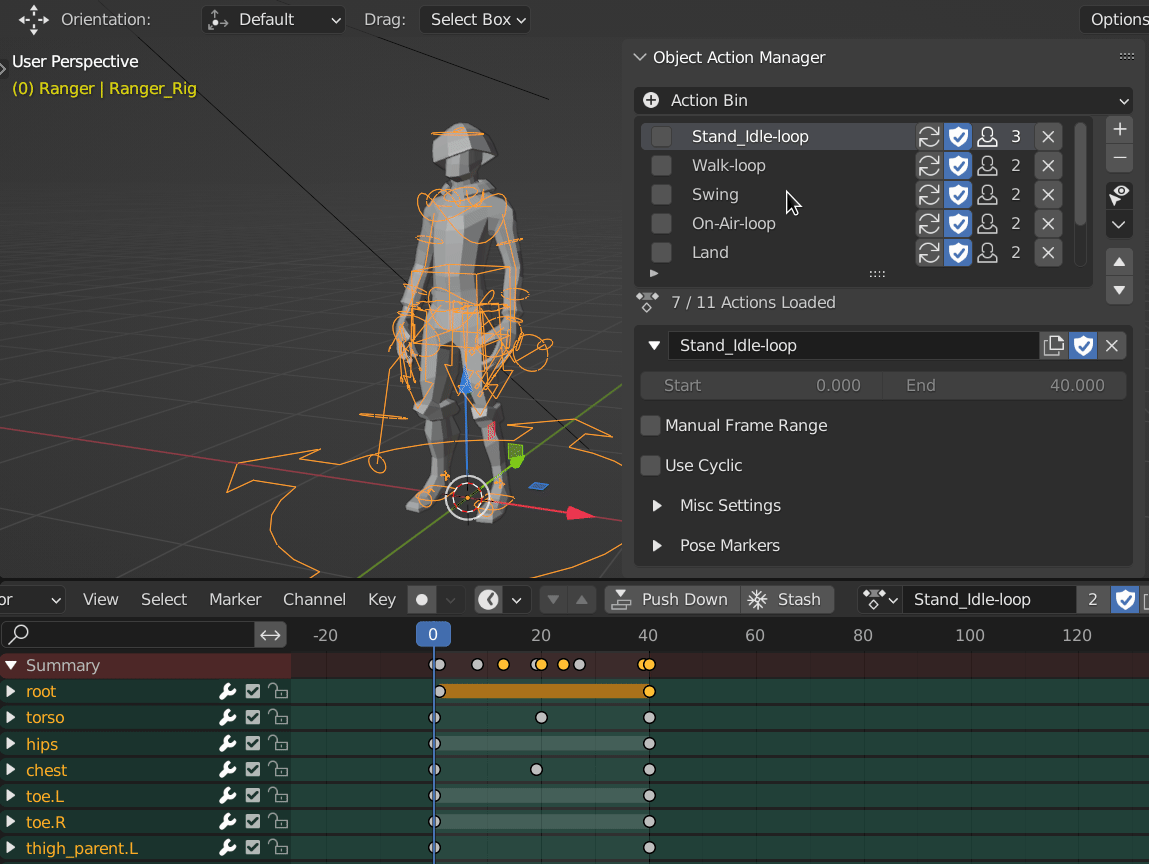Open the Drag Select Box dropdown
Screen dimensions: 1149x864
[474, 20]
